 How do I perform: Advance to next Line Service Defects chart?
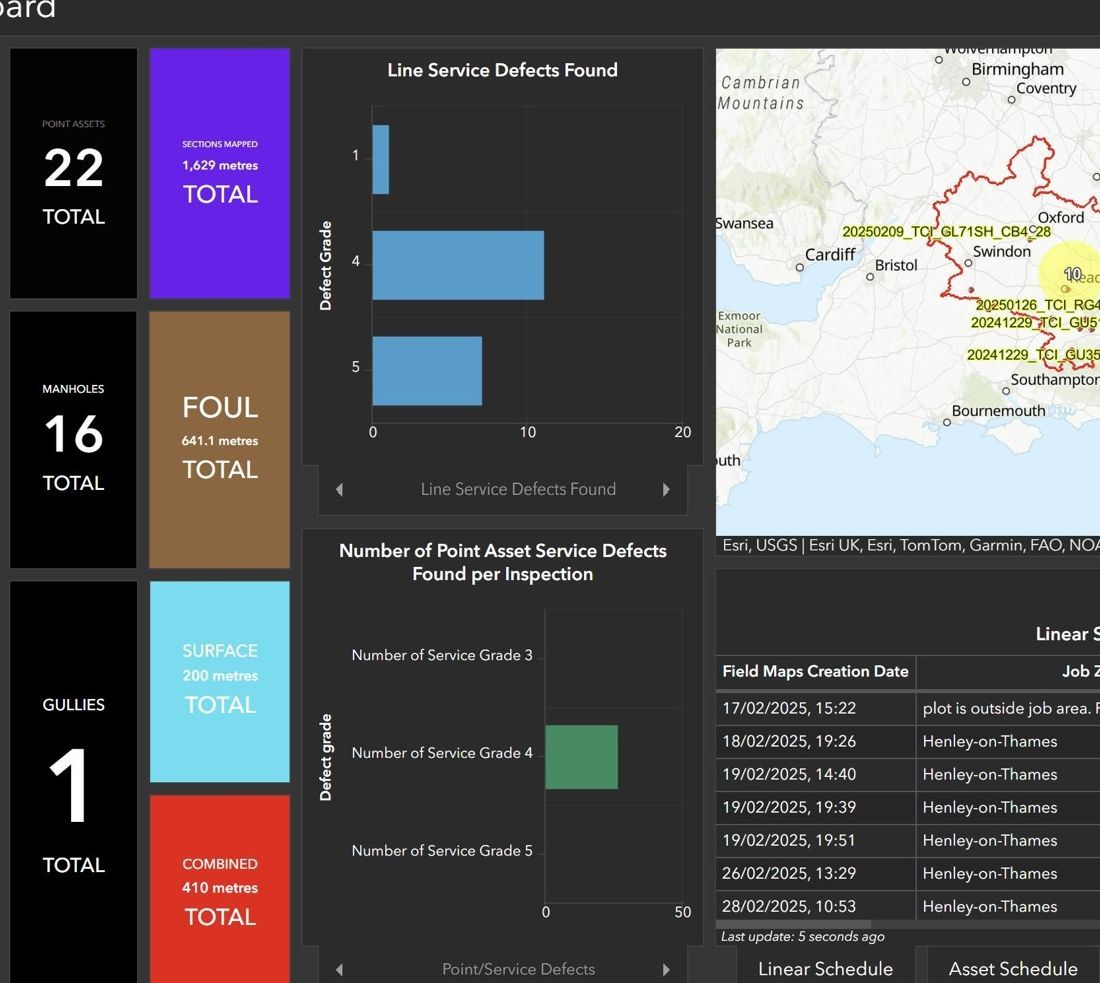666,490
